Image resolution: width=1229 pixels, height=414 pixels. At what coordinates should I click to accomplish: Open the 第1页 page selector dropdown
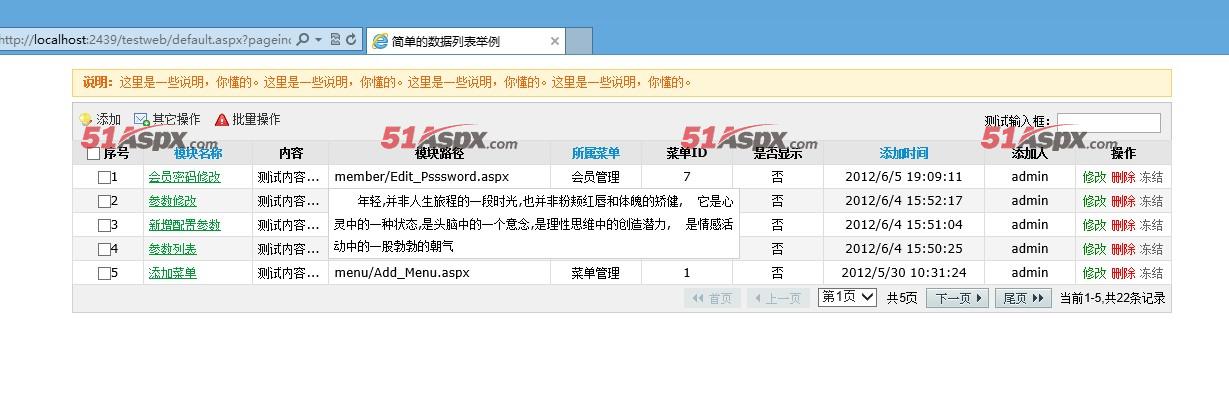click(847, 297)
